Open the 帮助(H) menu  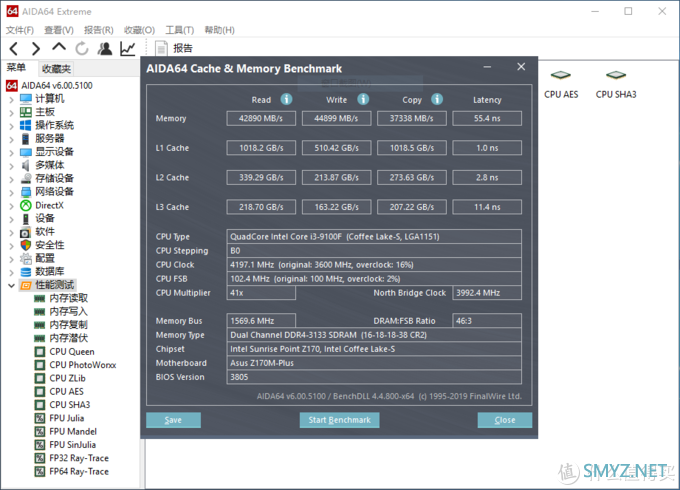click(219, 30)
